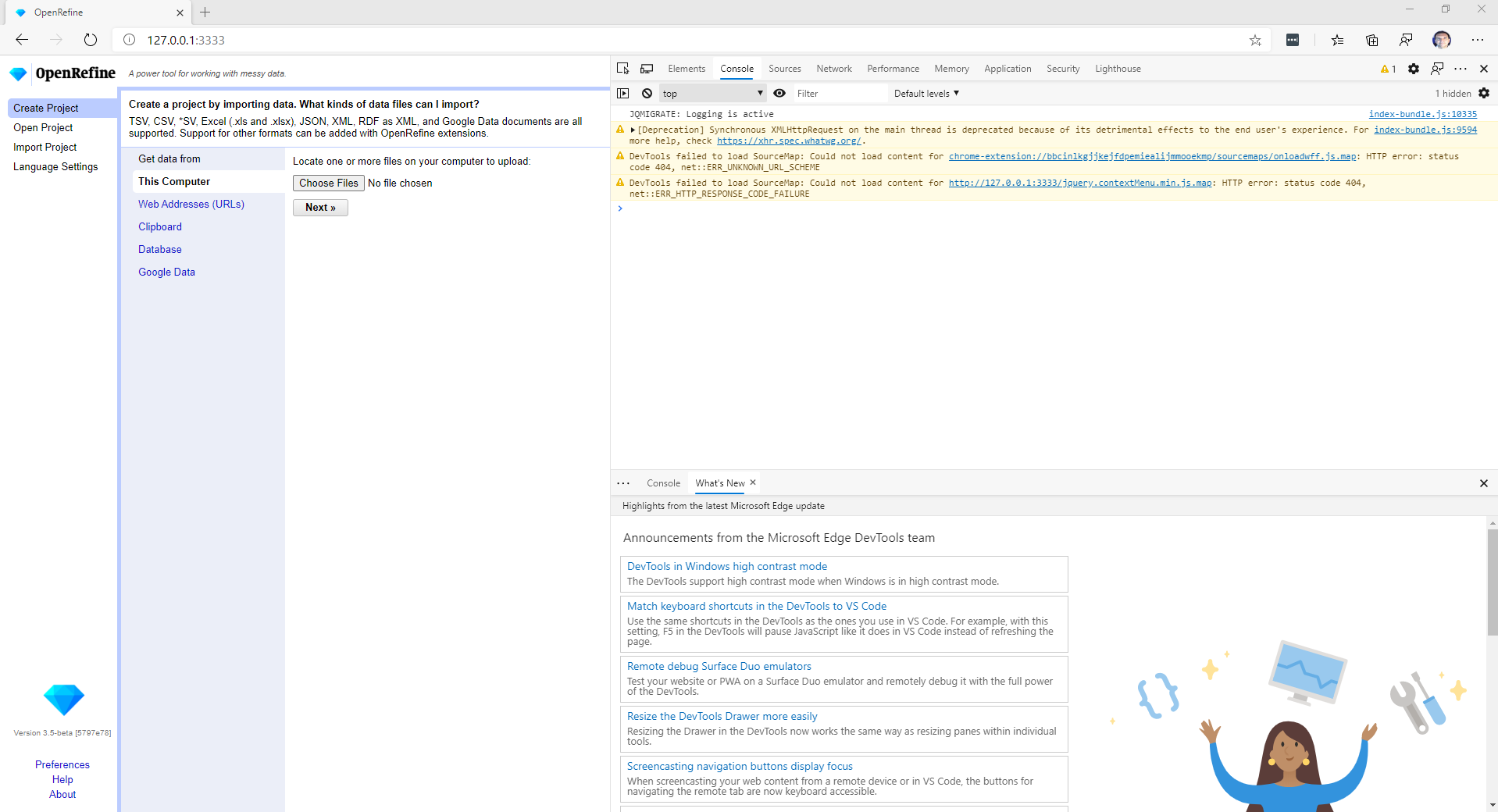Click the browser address bar

[x=692, y=40]
